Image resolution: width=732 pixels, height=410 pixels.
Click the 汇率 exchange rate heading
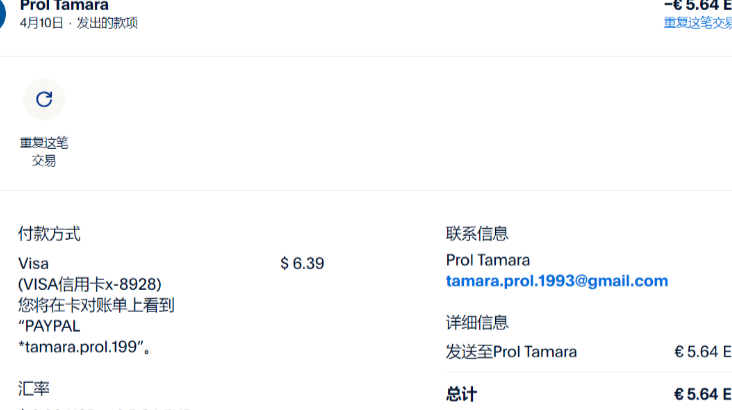pos(34,387)
